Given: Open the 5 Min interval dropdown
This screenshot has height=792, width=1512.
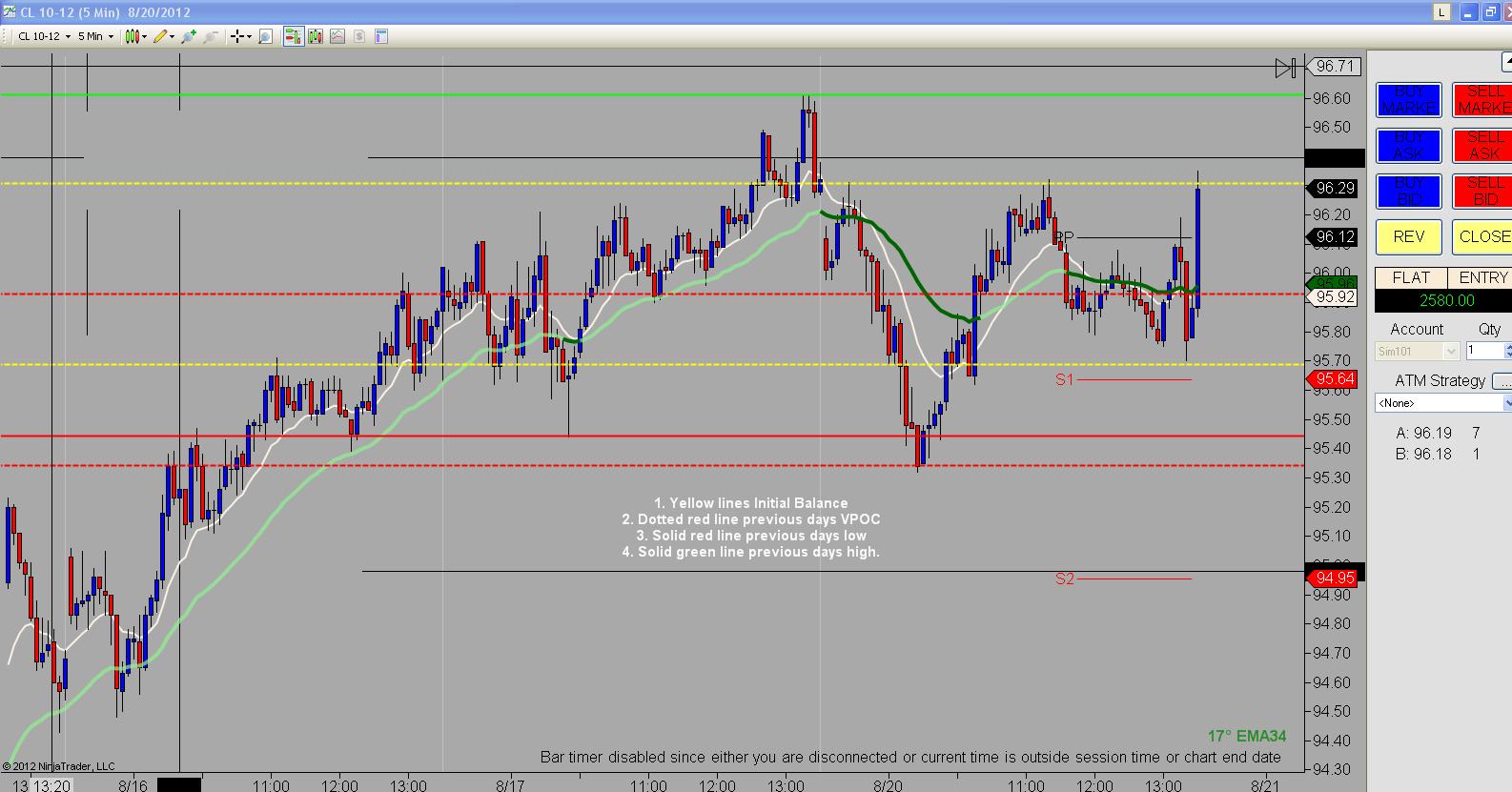Looking at the screenshot, I should [95, 36].
